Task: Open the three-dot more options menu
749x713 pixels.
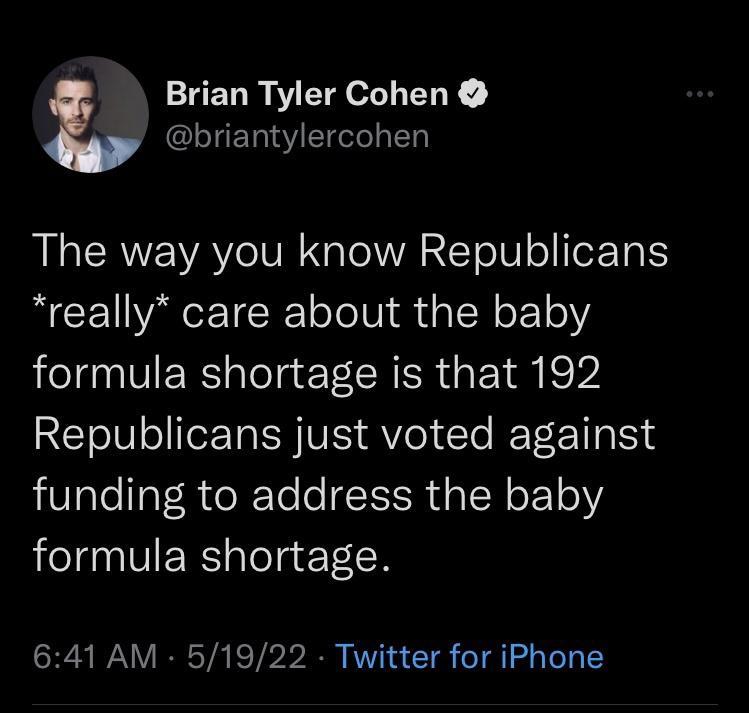Action: click(x=700, y=96)
